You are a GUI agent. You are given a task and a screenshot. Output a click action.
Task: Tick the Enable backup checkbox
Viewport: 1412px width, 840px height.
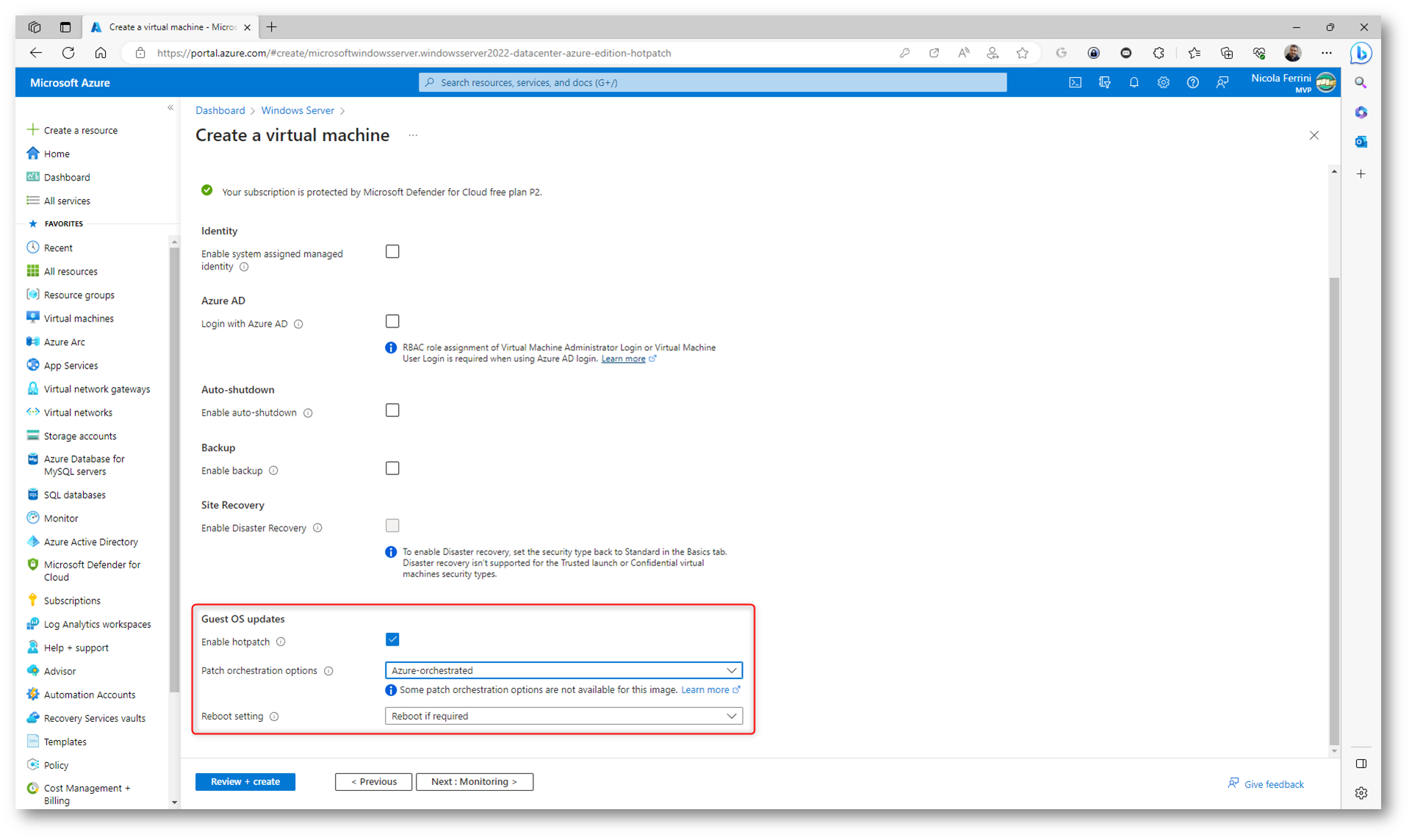(392, 468)
